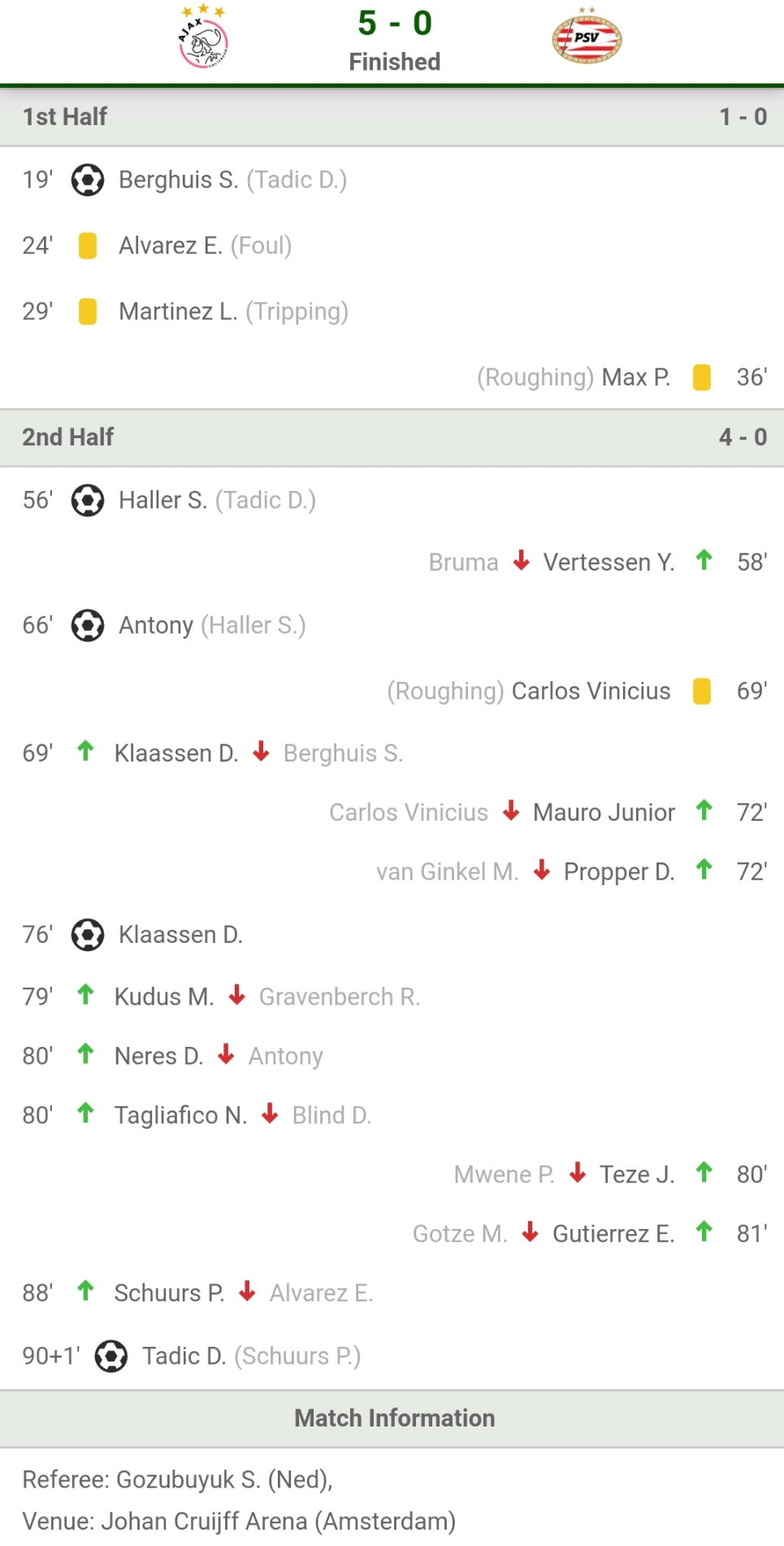Screen dimensions: 784x1546
Task: Click the green arrow next to Kudus M.
Action: point(85,994)
